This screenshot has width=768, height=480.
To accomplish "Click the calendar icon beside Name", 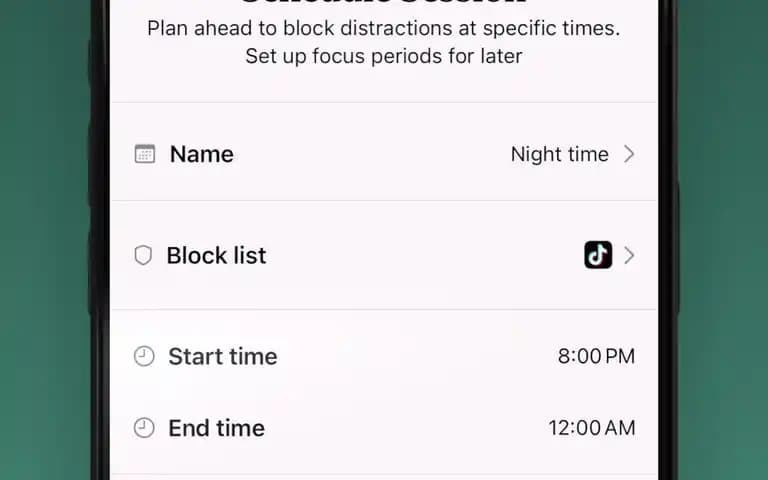I will tap(144, 154).
